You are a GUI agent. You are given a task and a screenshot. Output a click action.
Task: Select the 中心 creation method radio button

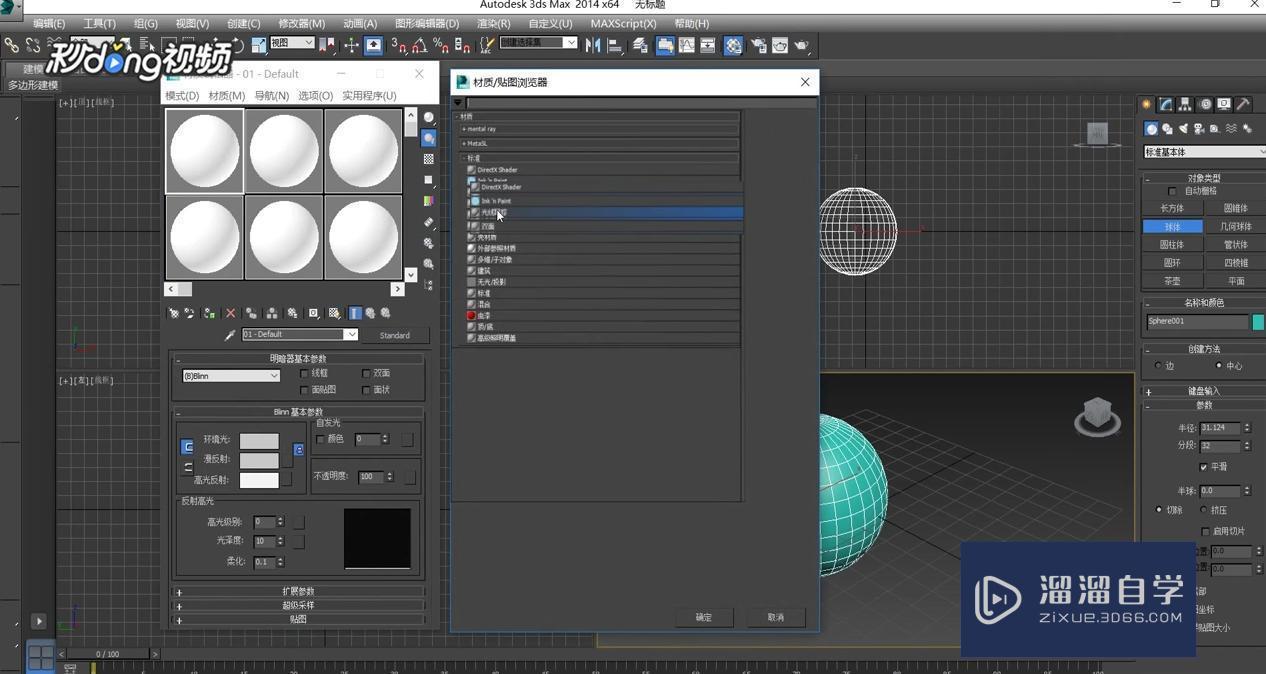[1220, 365]
